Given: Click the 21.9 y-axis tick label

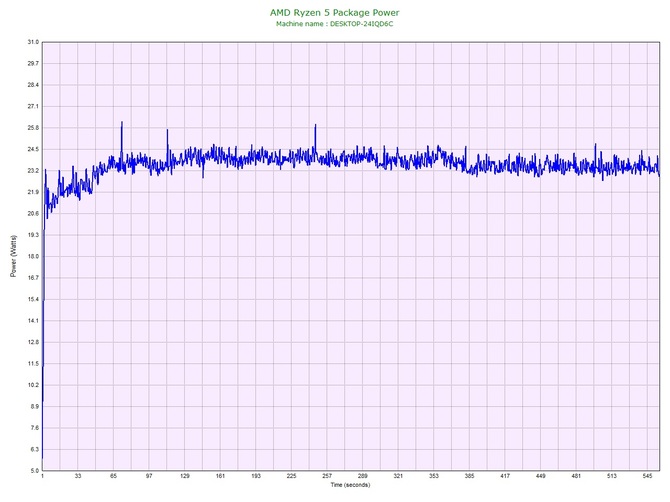Looking at the screenshot, I should tap(33, 192).
